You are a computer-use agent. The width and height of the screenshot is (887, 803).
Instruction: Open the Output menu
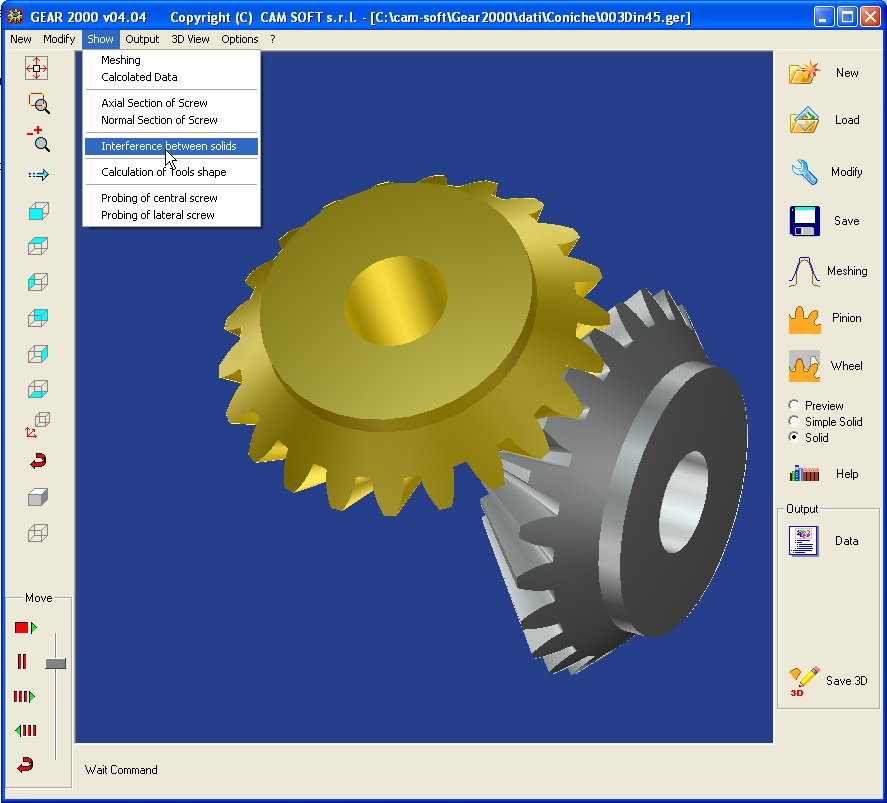(x=142, y=39)
